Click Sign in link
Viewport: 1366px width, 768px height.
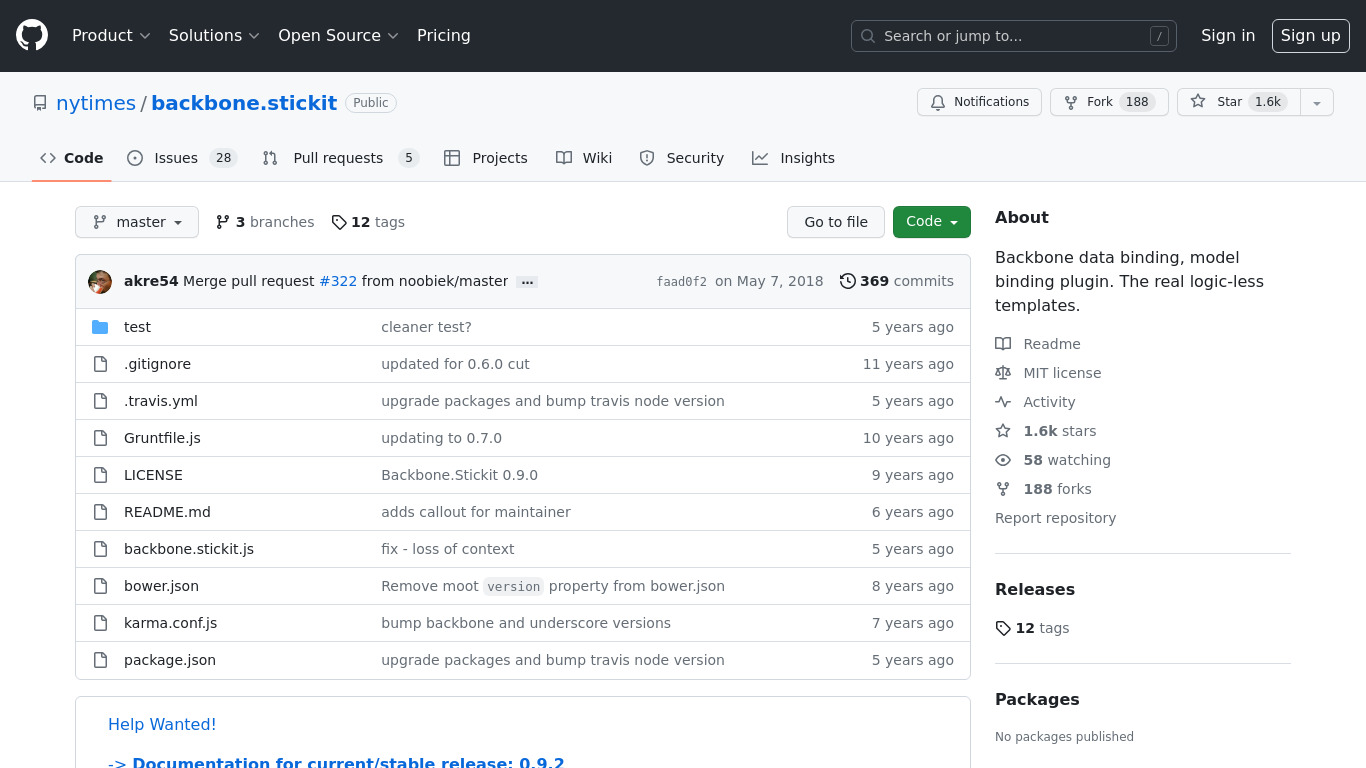[1227, 35]
